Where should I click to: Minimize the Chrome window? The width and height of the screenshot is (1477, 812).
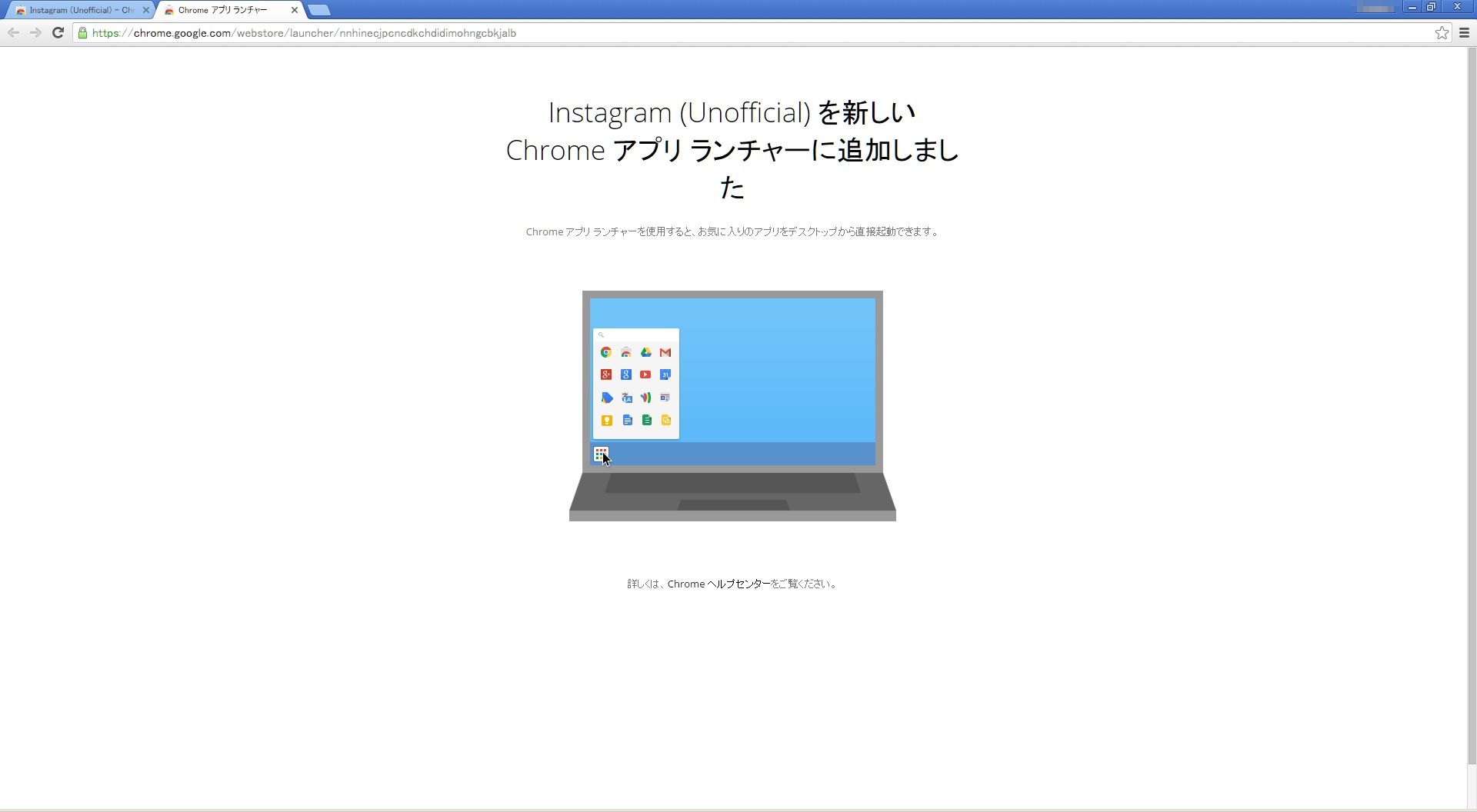(x=1412, y=7)
